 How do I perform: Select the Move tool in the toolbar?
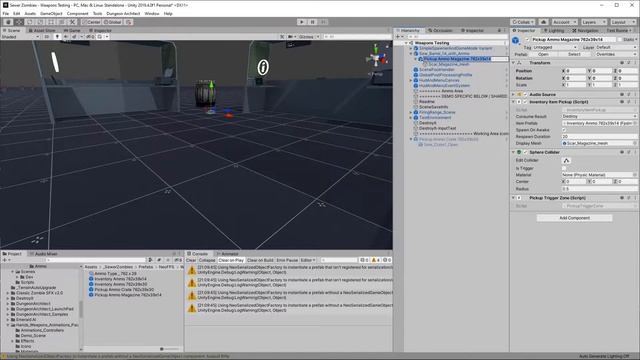coord(19,22)
